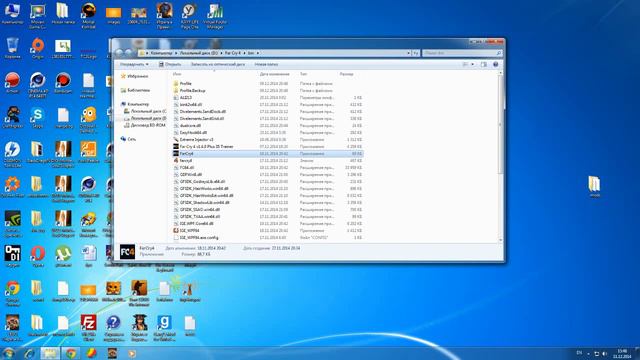Open the Origin desktop shortcut
640x360 pixels.
click(38, 47)
